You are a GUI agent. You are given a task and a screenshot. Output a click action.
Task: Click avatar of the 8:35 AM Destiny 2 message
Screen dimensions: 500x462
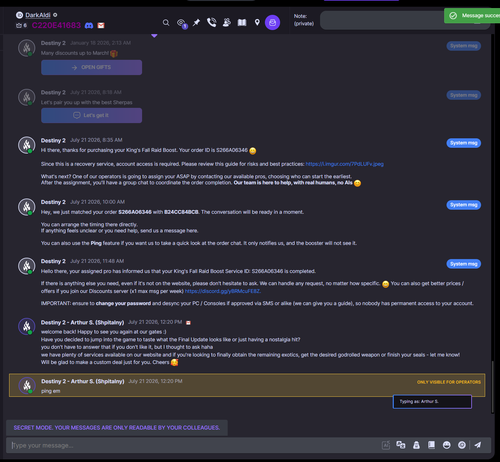[27, 145]
